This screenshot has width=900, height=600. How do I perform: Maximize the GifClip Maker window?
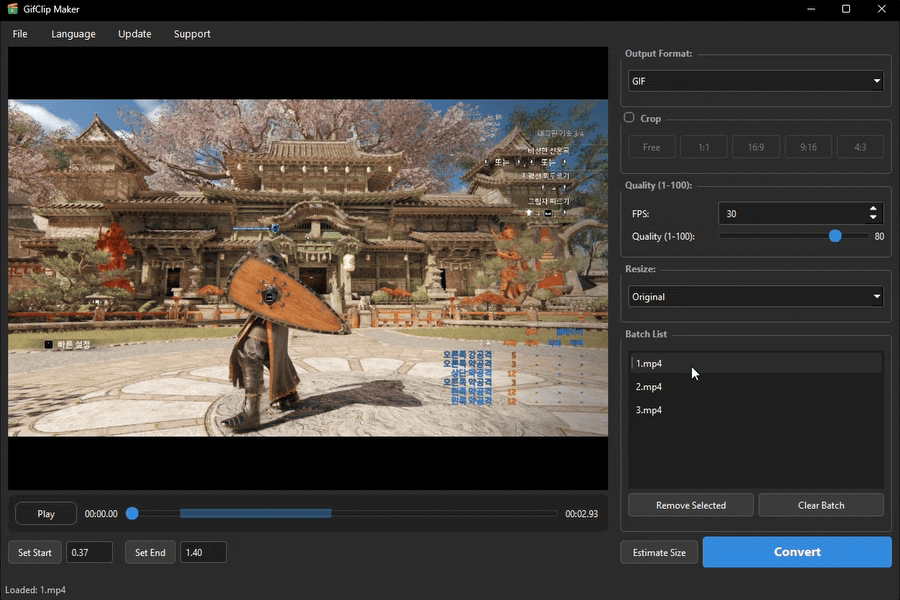845,9
